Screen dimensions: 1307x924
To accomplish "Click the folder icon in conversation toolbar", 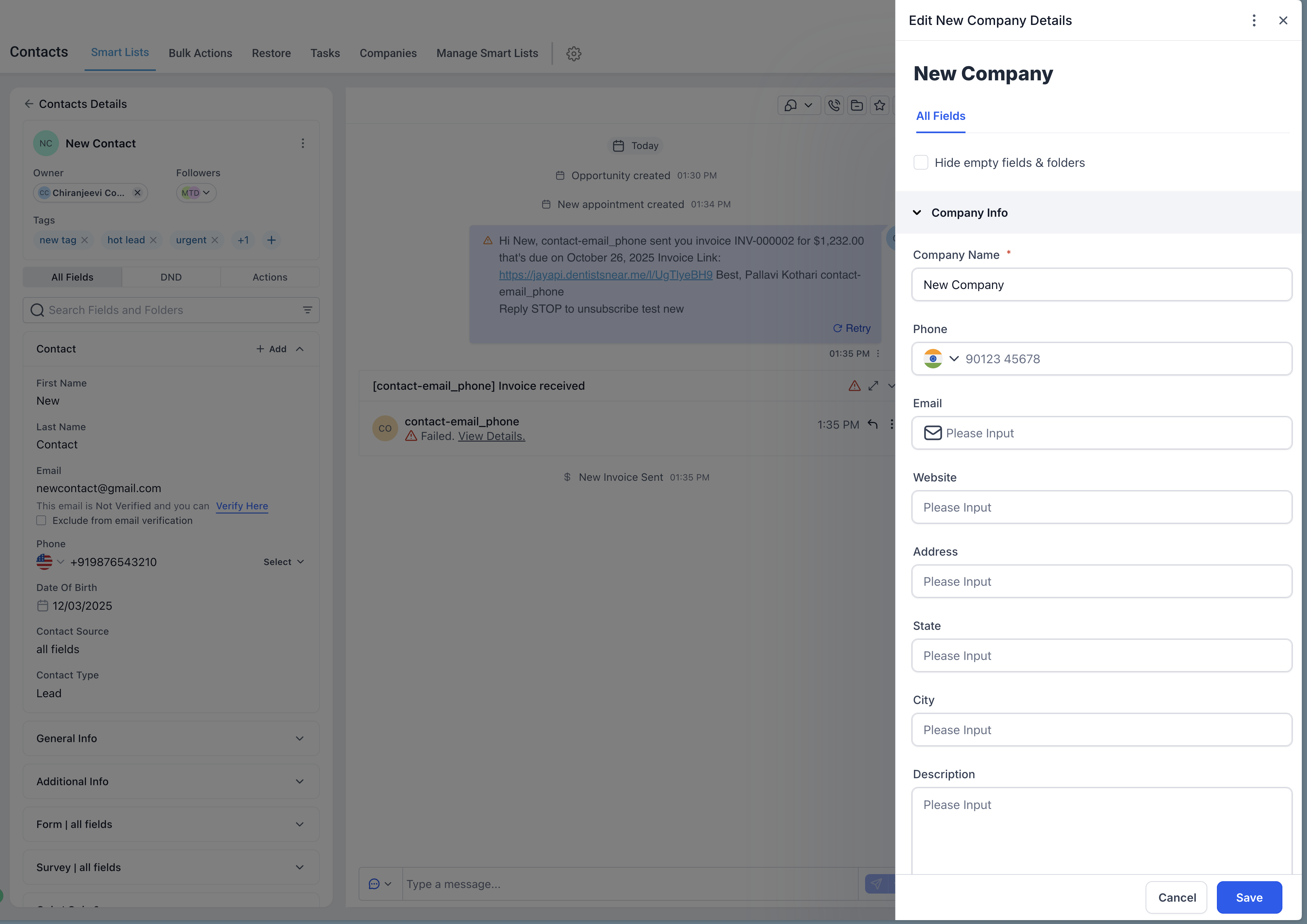I will coord(857,105).
